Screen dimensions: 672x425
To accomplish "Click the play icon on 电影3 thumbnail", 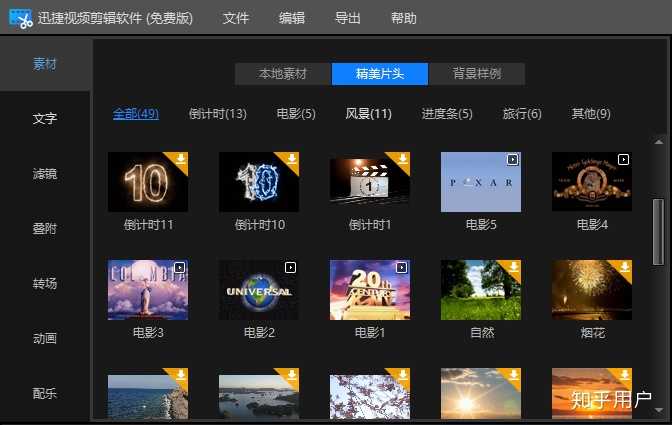I will [x=179, y=268].
